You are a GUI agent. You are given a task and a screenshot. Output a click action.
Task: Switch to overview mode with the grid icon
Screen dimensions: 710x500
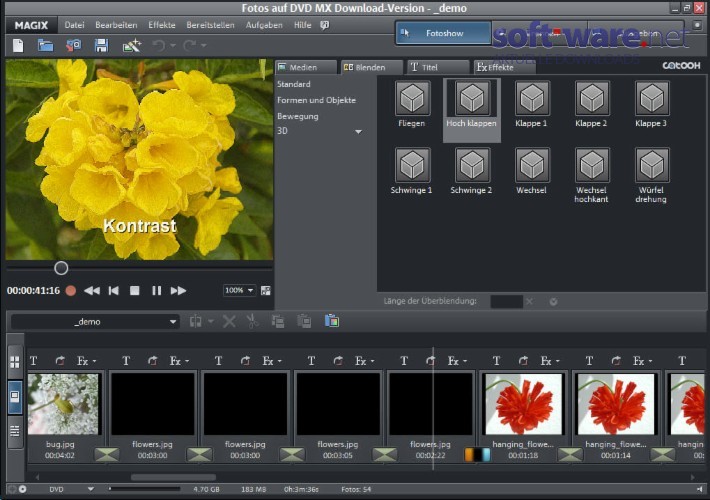(x=15, y=362)
